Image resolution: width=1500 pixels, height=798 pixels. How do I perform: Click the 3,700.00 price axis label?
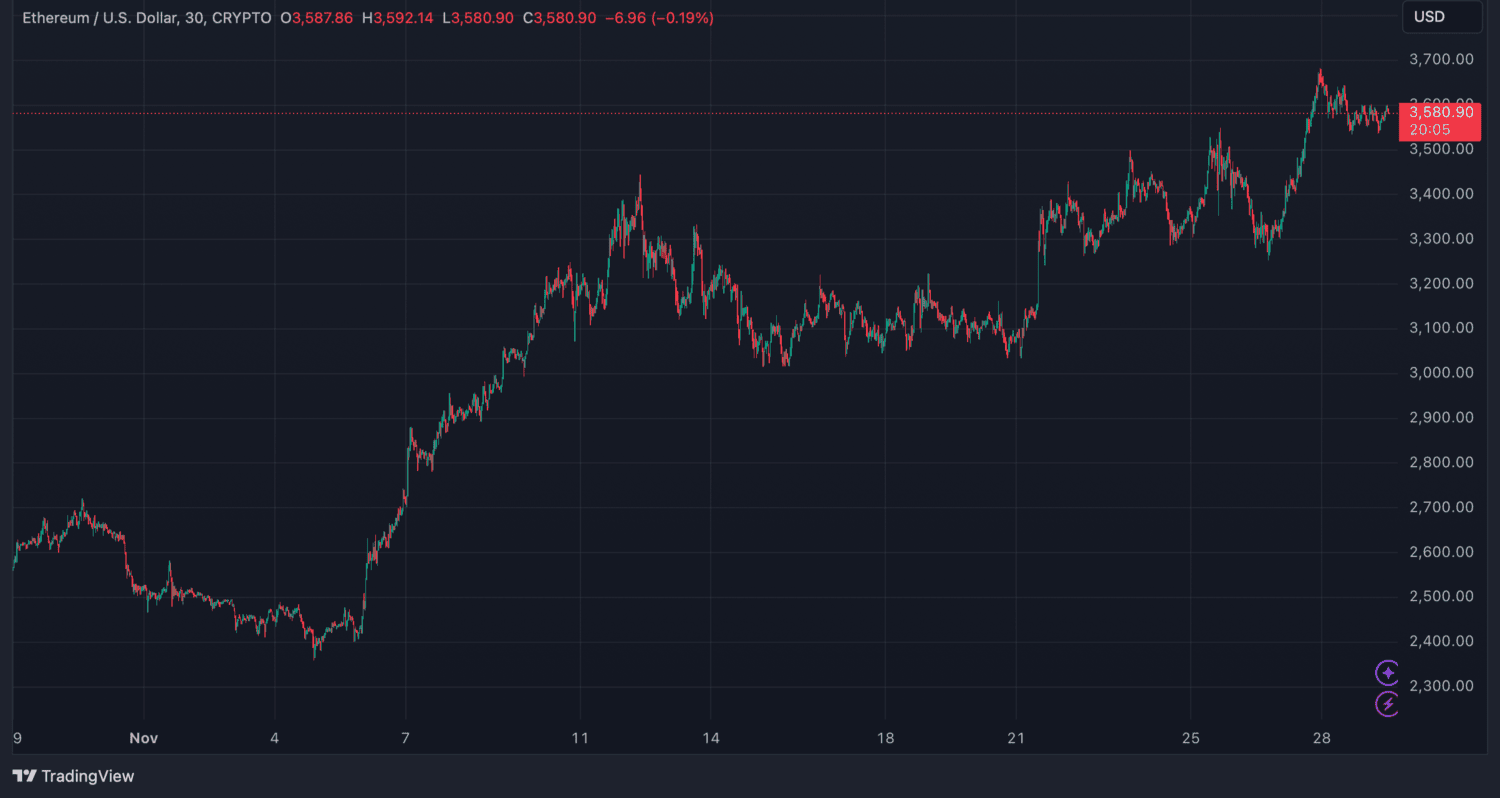(x=1439, y=60)
